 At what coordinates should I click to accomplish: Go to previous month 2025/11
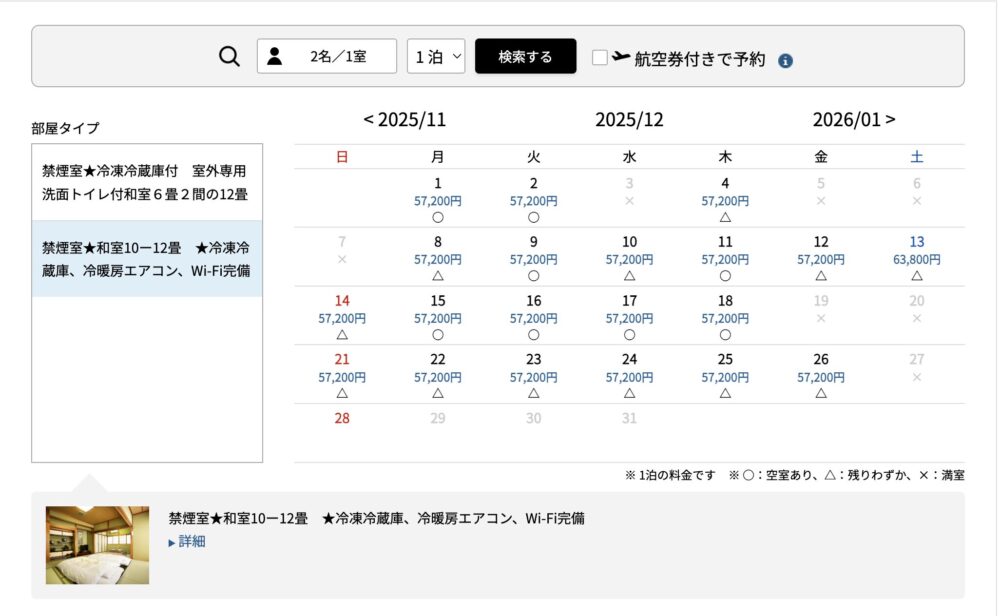(405, 120)
